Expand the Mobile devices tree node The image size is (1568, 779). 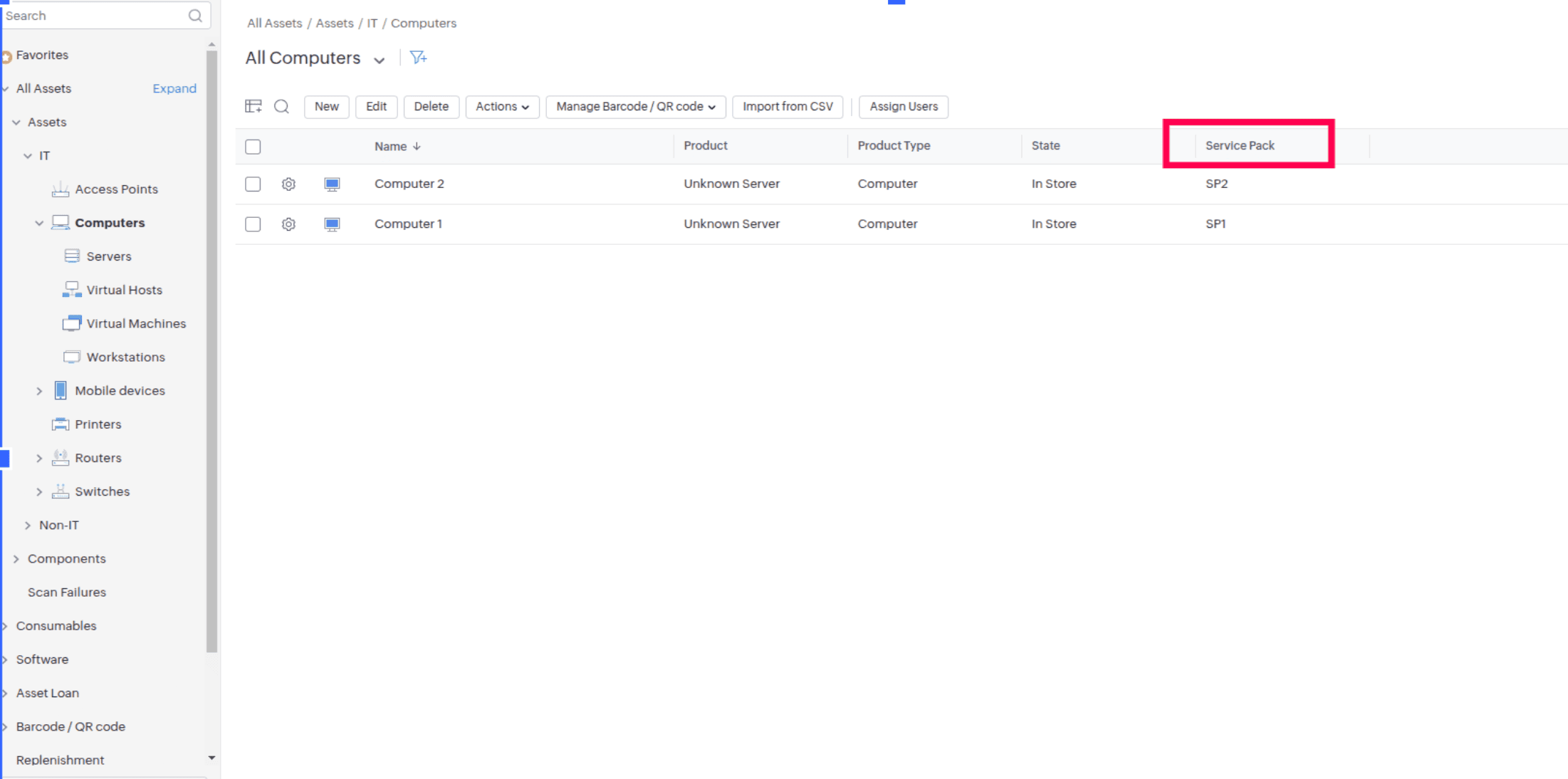39,391
